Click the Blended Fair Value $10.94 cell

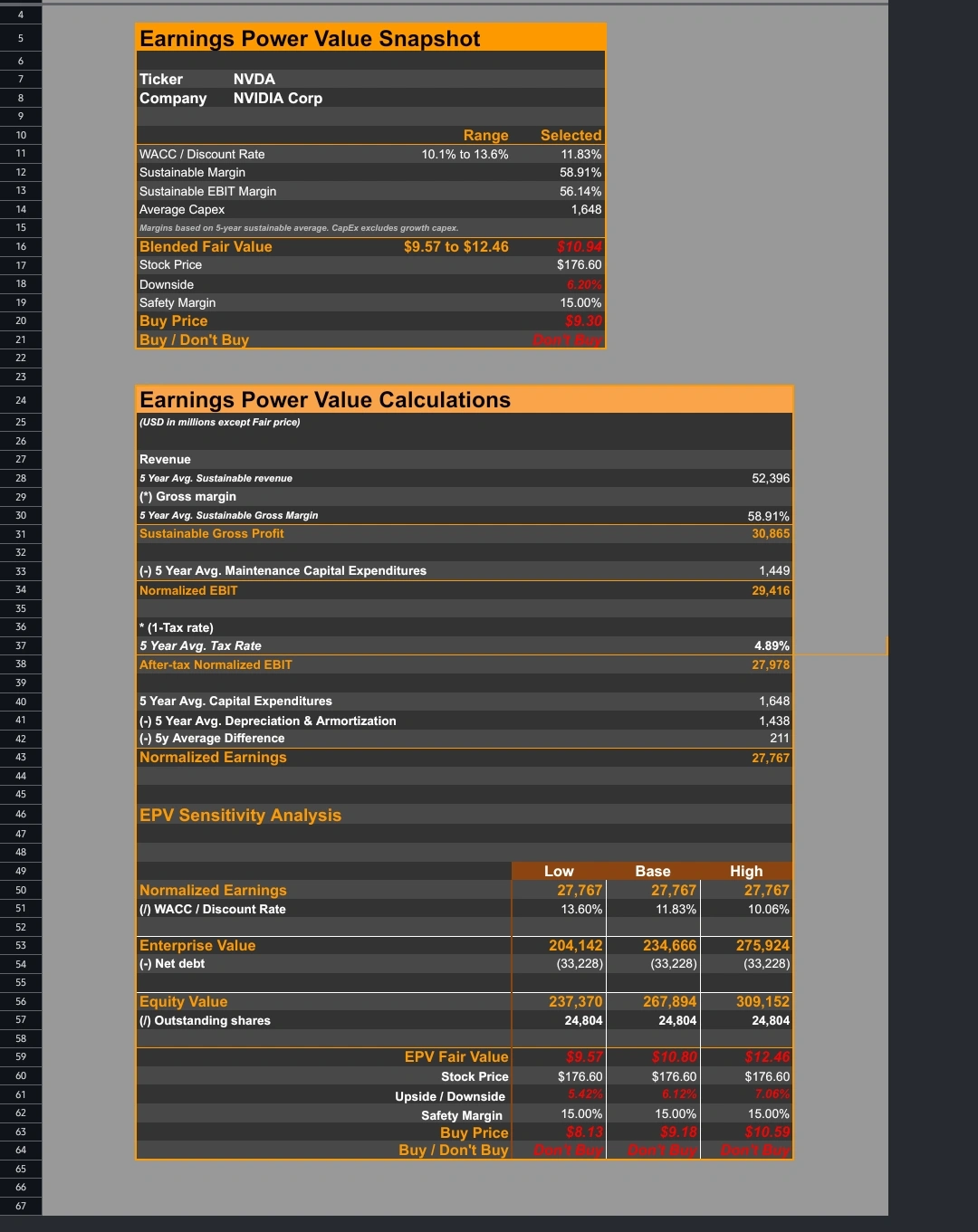(579, 247)
